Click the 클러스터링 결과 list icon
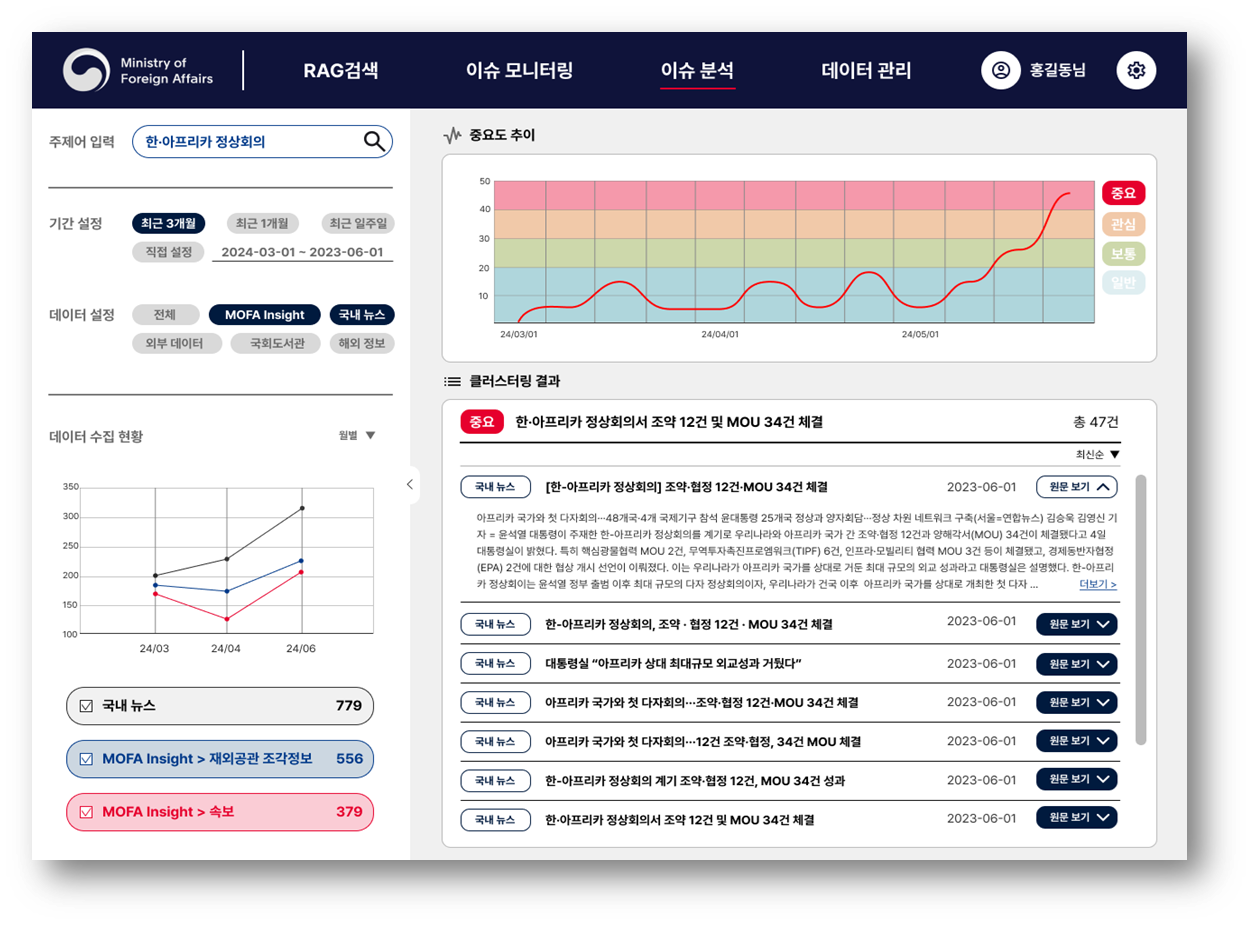The image size is (1252, 925). [452, 381]
